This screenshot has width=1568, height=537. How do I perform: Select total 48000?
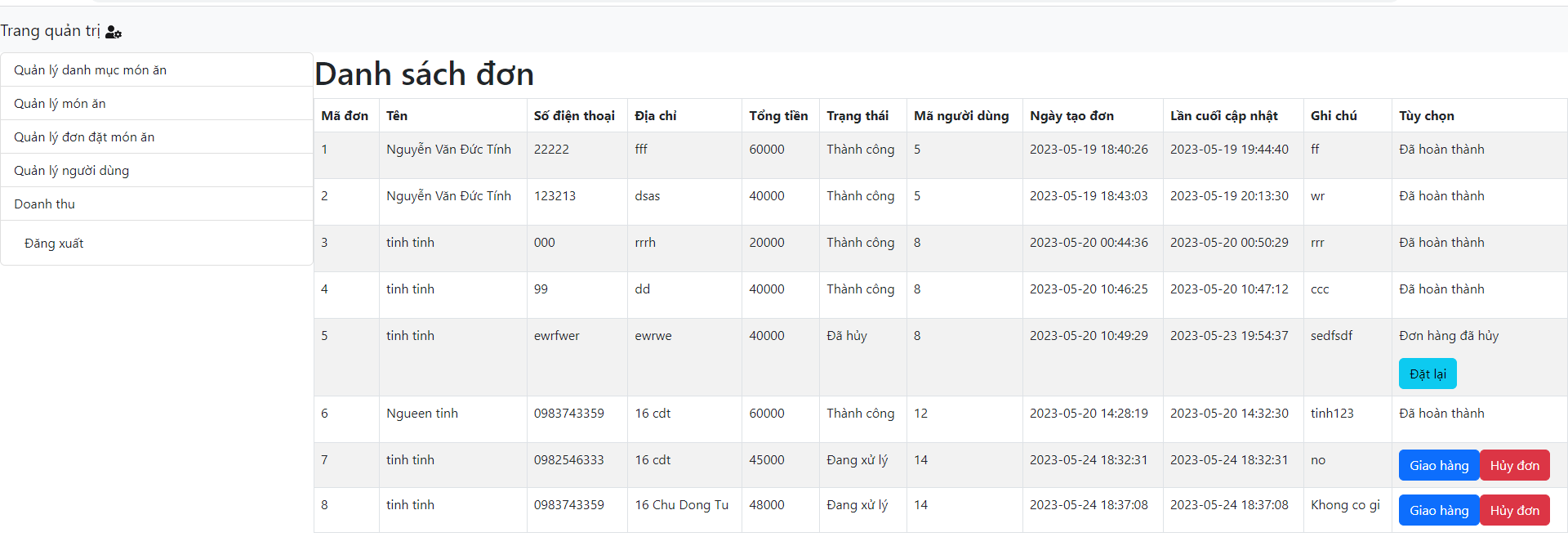click(x=767, y=505)
